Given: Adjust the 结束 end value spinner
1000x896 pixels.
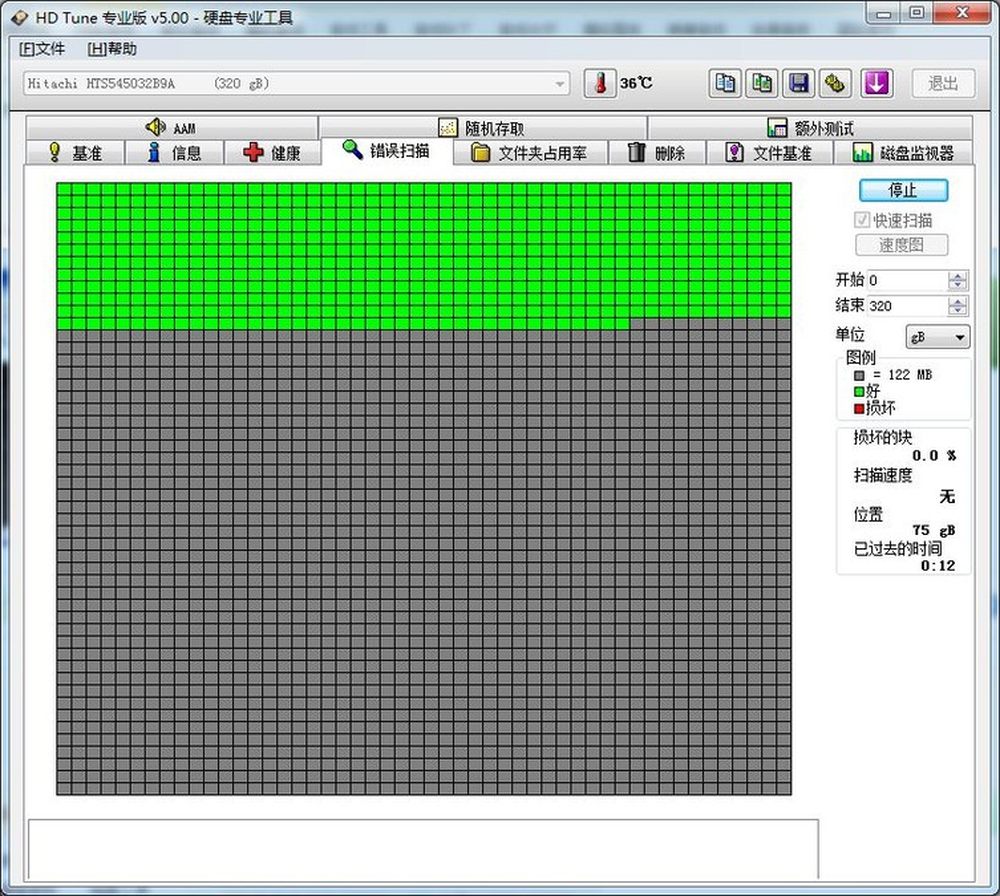Looking at the screenshot, I should tap(957, 305).
